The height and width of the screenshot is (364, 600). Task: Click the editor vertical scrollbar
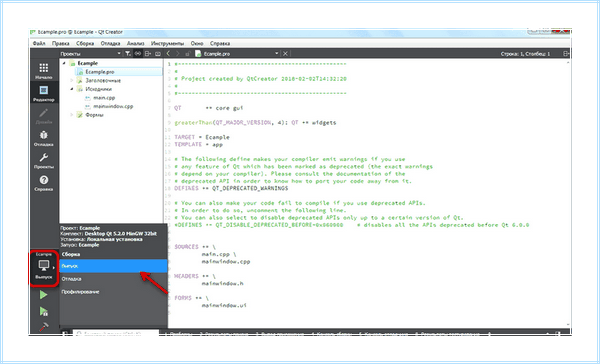pos(568,193)
